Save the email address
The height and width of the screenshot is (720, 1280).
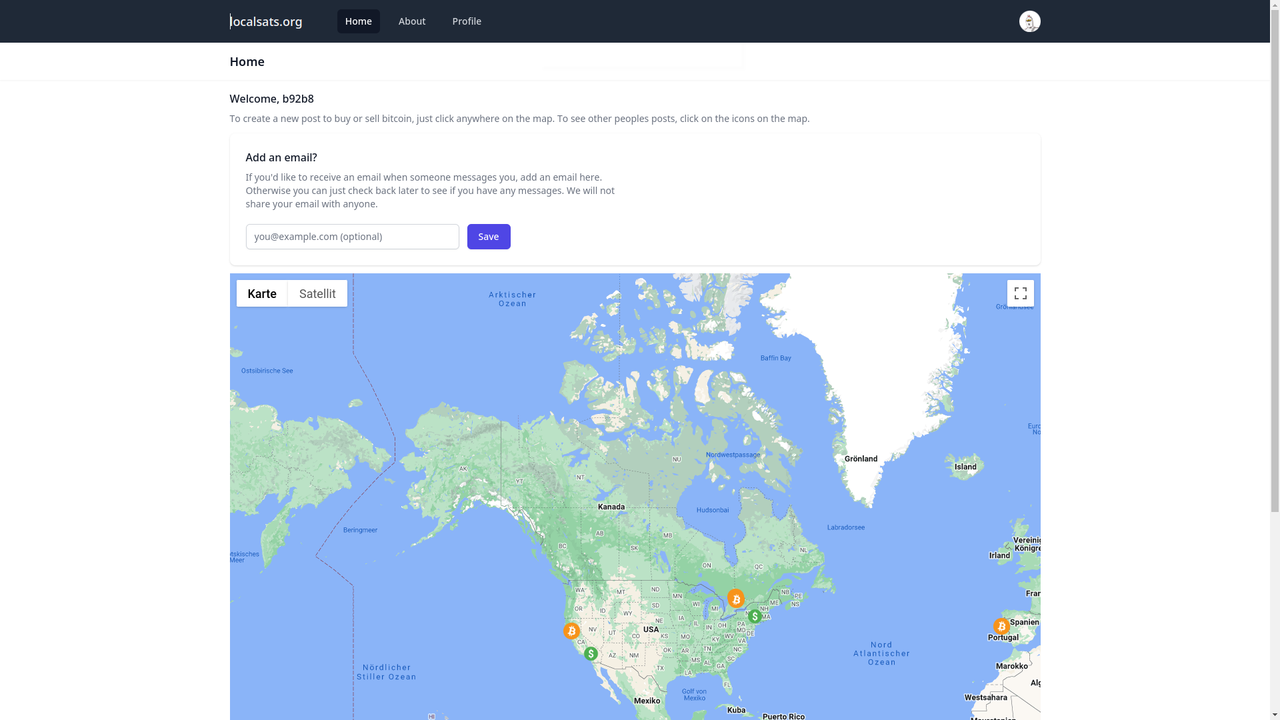489,237
